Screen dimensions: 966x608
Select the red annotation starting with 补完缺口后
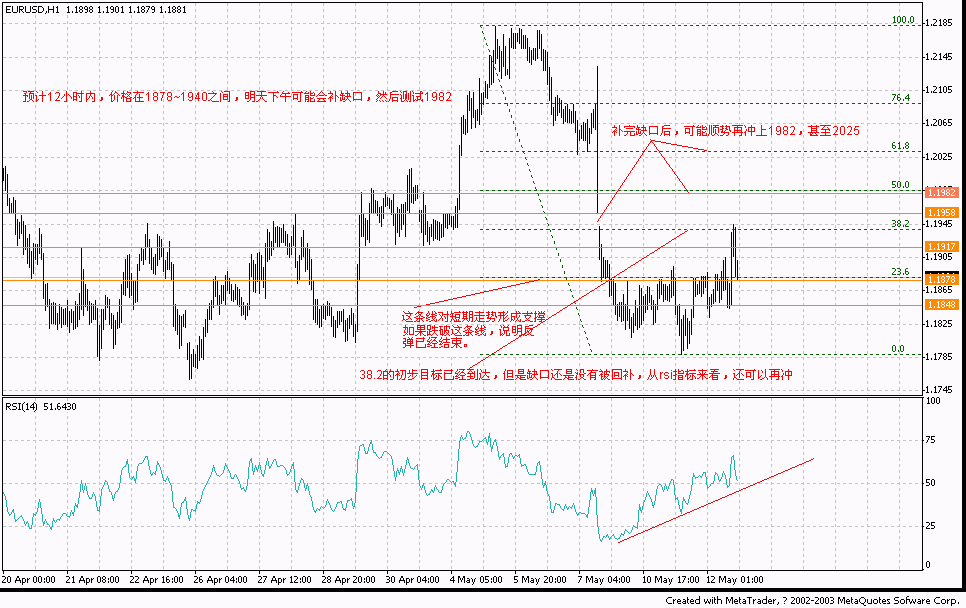click(x=735, y=131)
